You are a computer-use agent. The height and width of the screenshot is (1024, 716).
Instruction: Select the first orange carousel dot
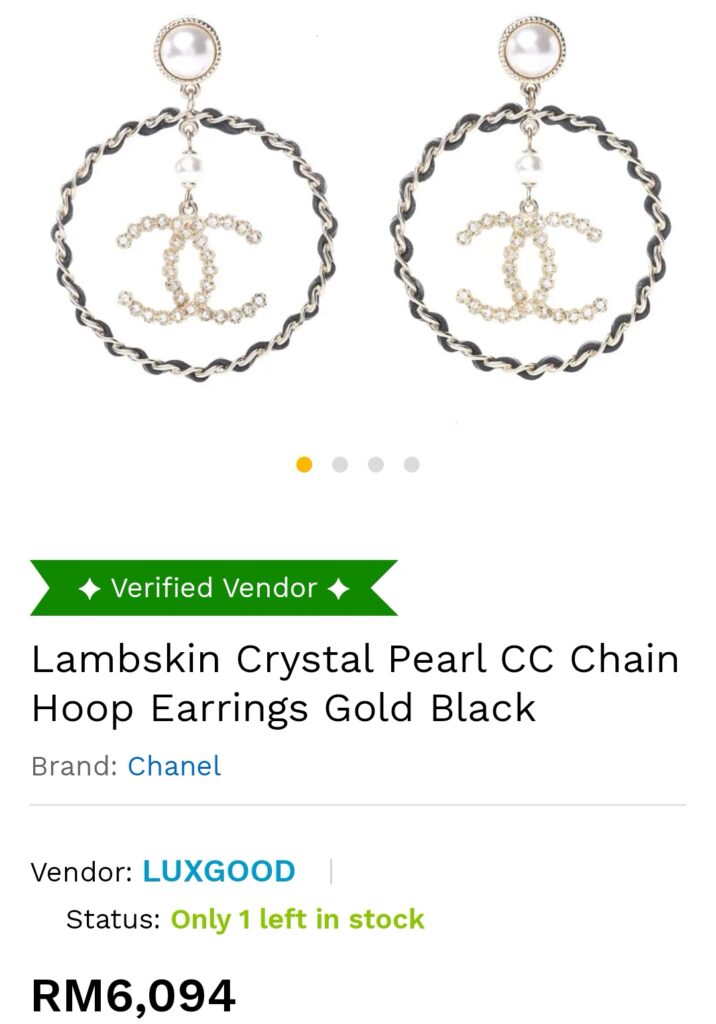pyautogui.click(x=304, y=464)
